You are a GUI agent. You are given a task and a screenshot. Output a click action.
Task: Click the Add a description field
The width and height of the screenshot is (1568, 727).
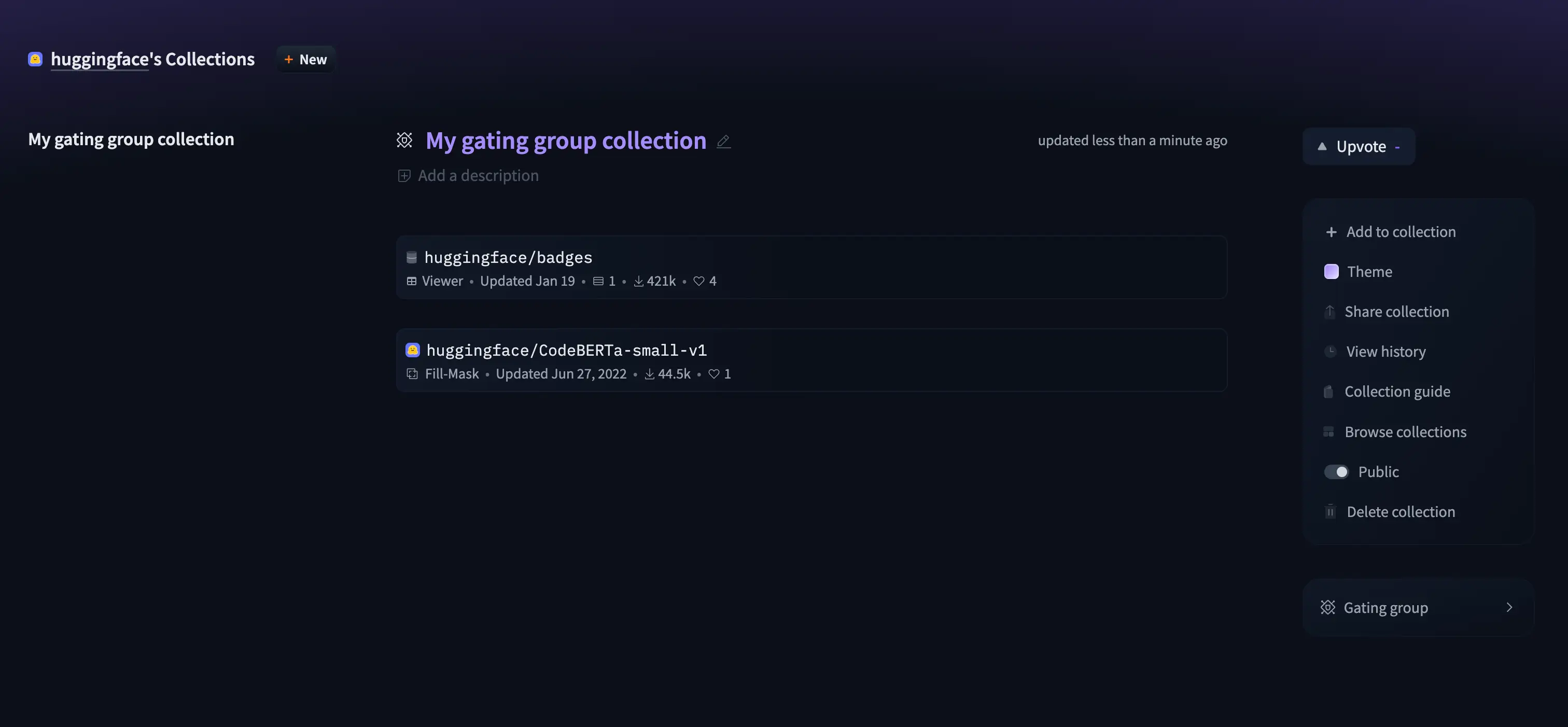(478, 176)
